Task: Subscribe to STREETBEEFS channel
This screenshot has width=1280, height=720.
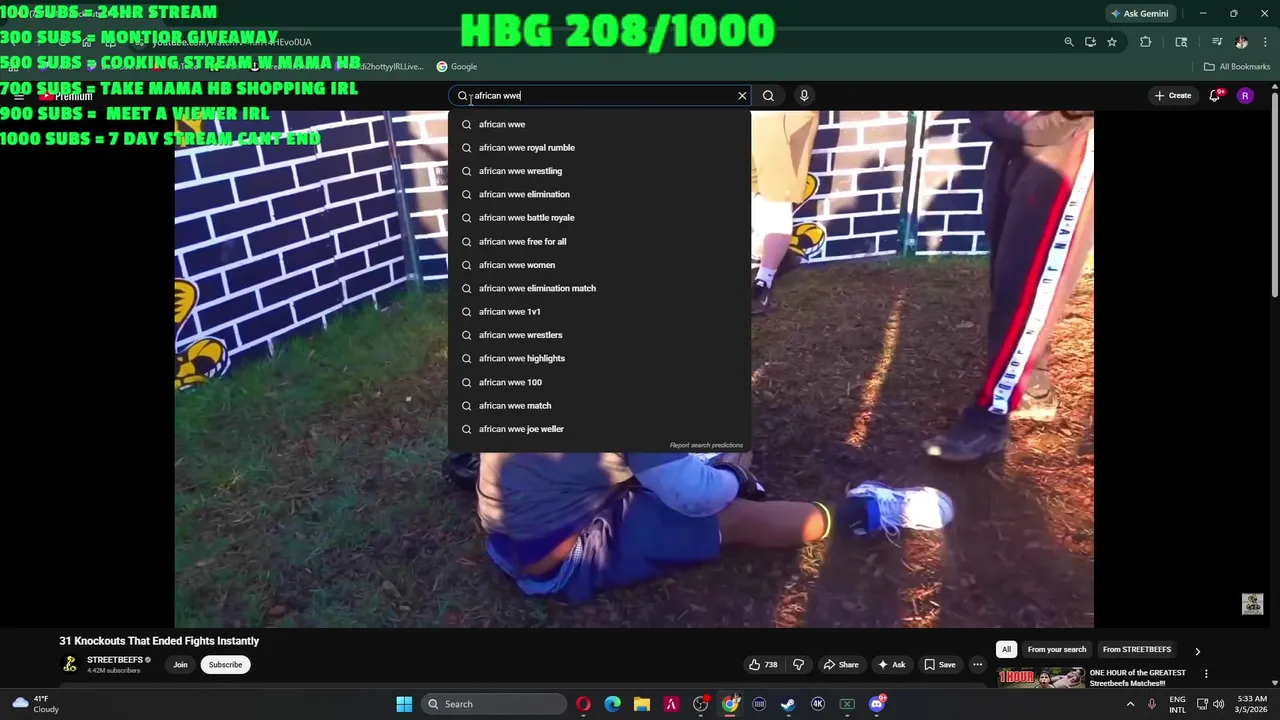Action: coord(225,665)
